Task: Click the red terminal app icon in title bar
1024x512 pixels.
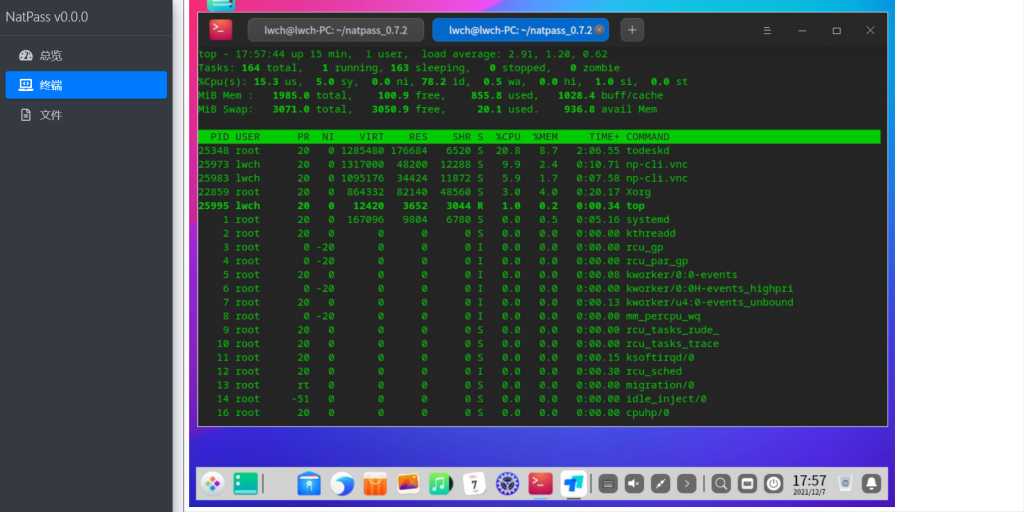Action: (220, 30)
